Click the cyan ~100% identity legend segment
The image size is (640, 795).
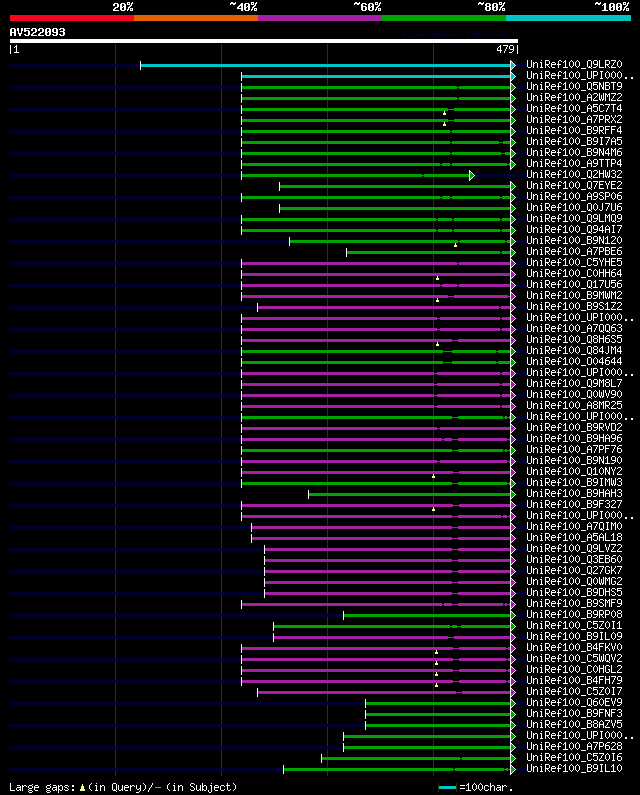coord(568,18)
